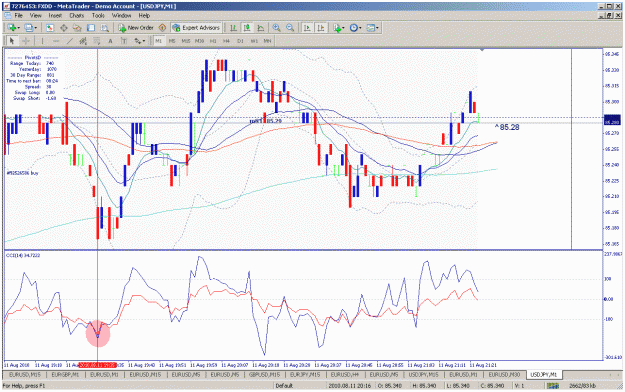The image size is (625, 392).
Task: Switch to the GBPUSD,M15 chart tab
Action: [265, 375]
